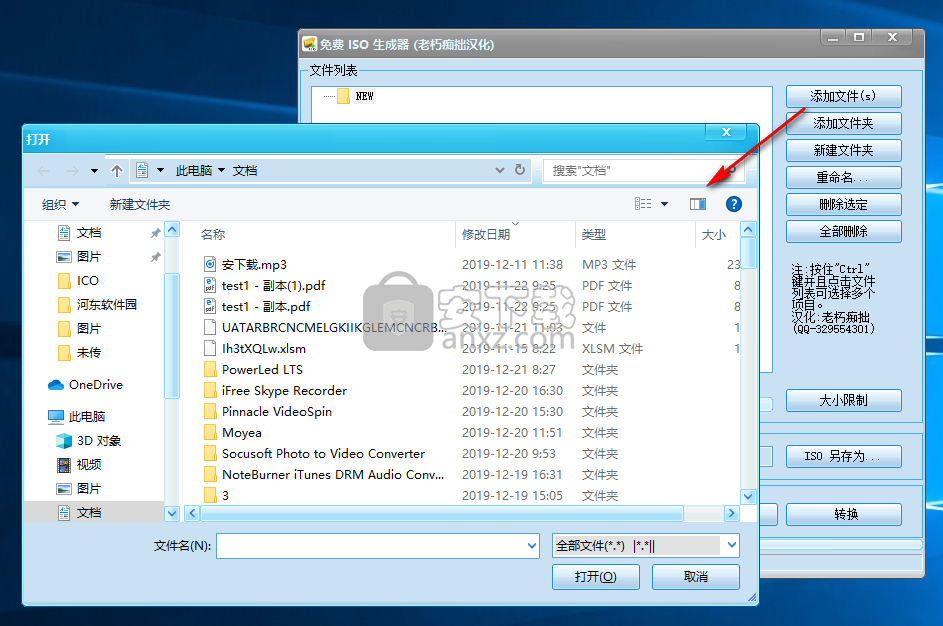Click the Refresh icon in address bar
943x626 pixels.
click(x=520, y=170)
